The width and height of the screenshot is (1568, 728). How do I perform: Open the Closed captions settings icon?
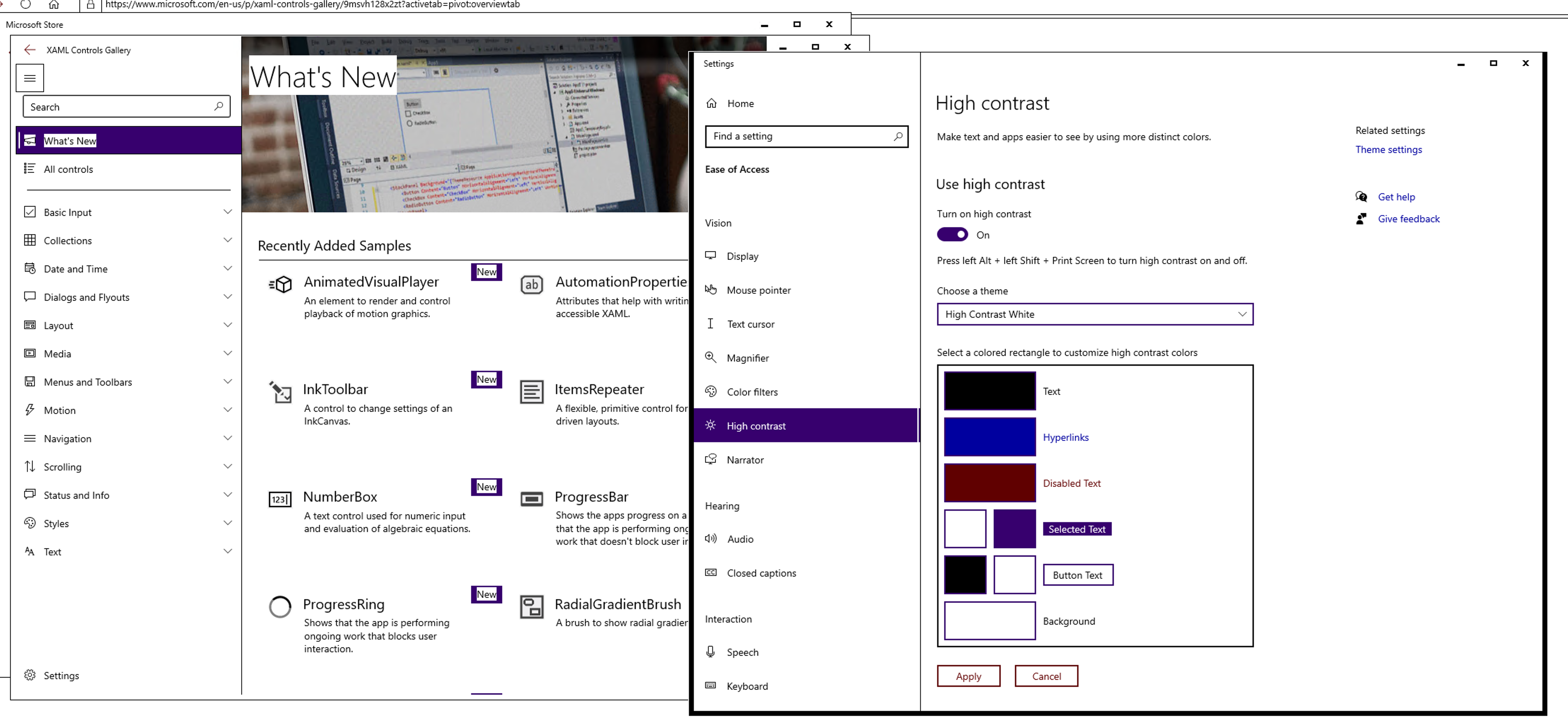click(x=711, y=573)
